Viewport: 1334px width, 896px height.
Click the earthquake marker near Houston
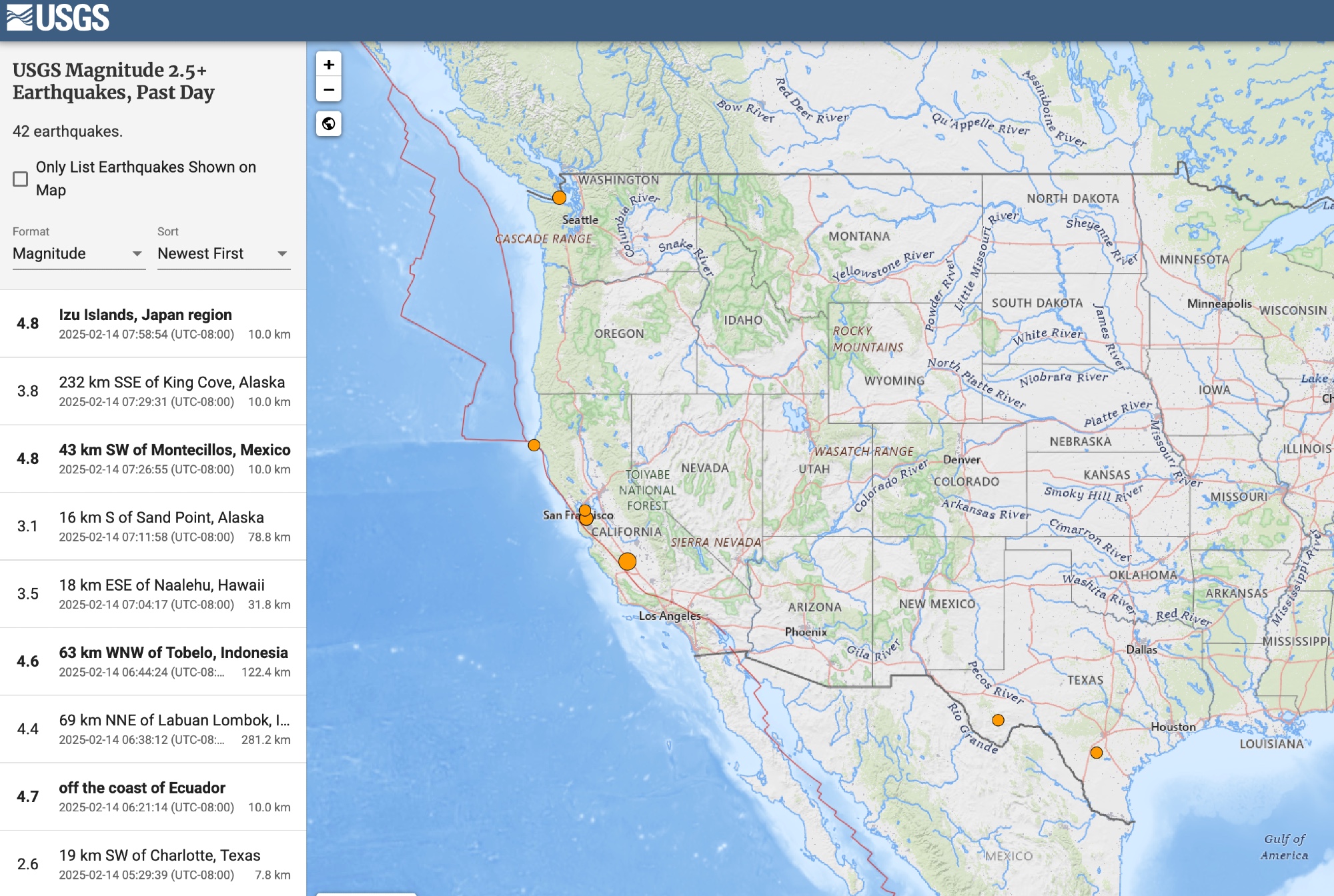point(1096,753)
